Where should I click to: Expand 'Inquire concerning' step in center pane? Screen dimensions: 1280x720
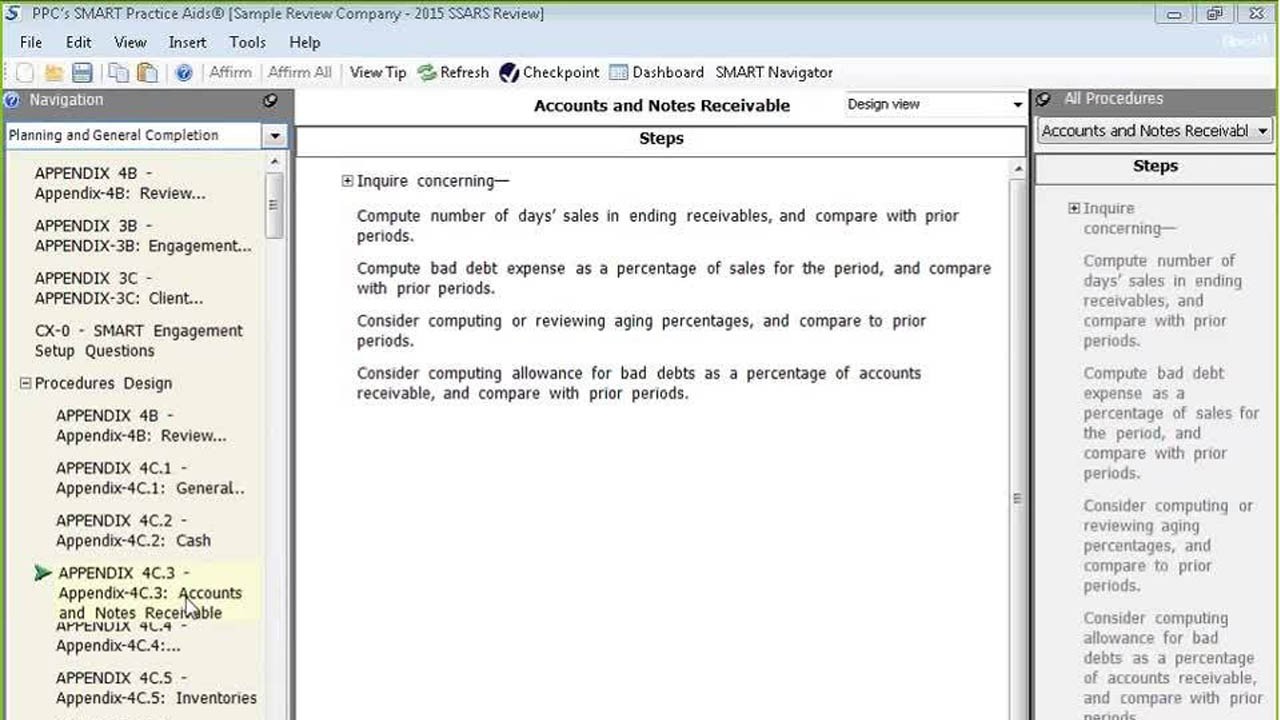347,181
